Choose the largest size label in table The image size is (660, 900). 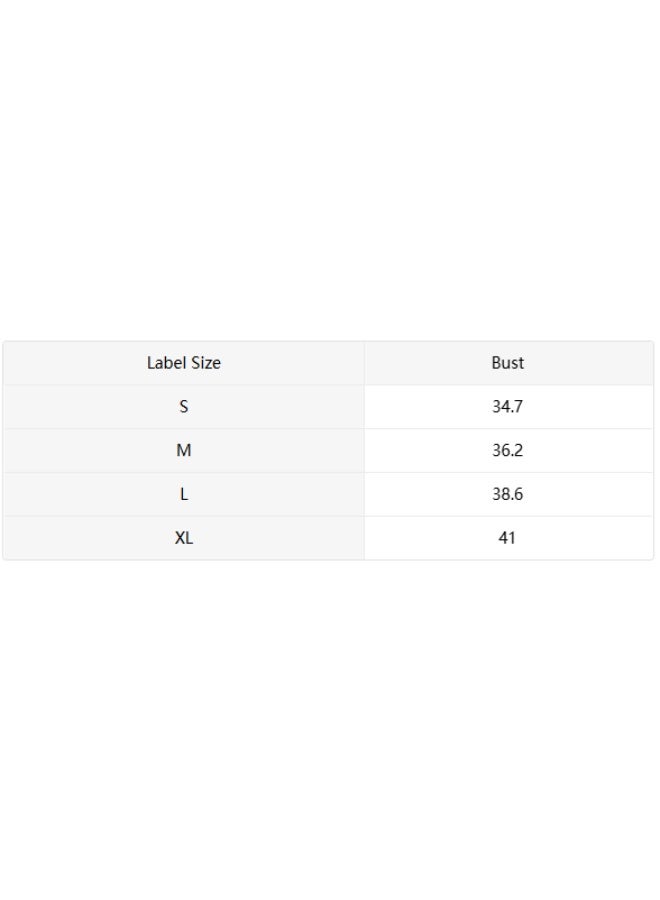point(184,538)
